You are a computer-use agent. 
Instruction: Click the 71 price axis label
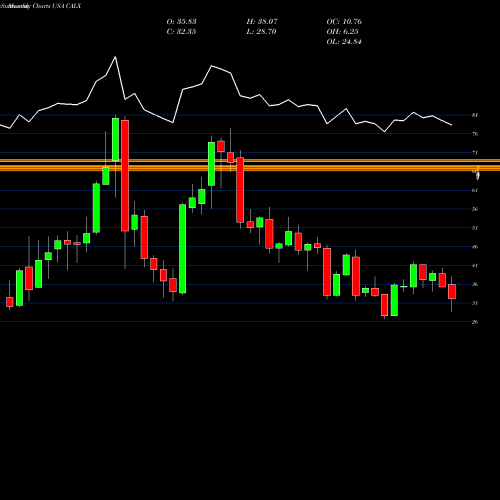coord(475,153)
